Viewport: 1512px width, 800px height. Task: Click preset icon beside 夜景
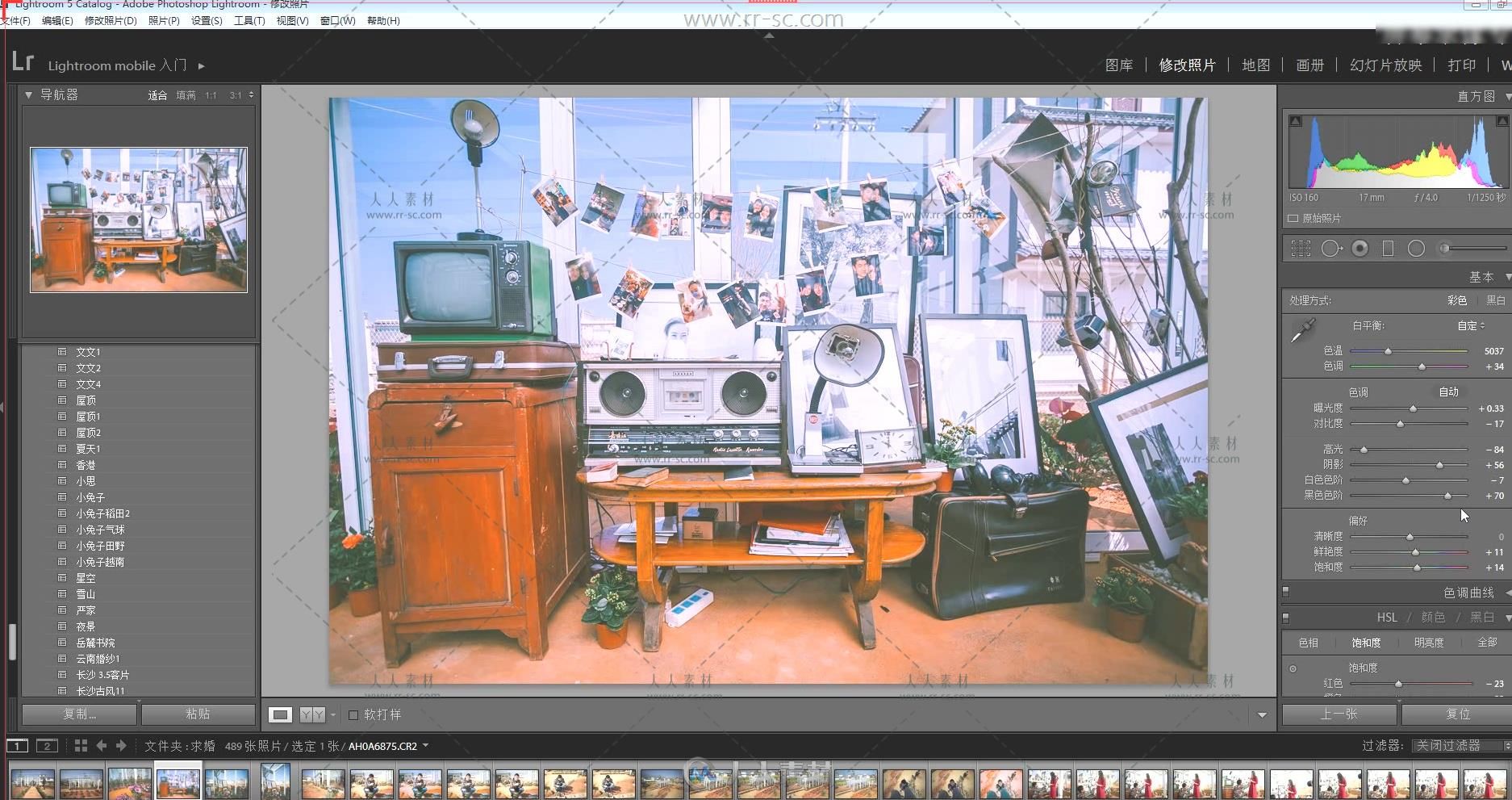coord(62,626)
